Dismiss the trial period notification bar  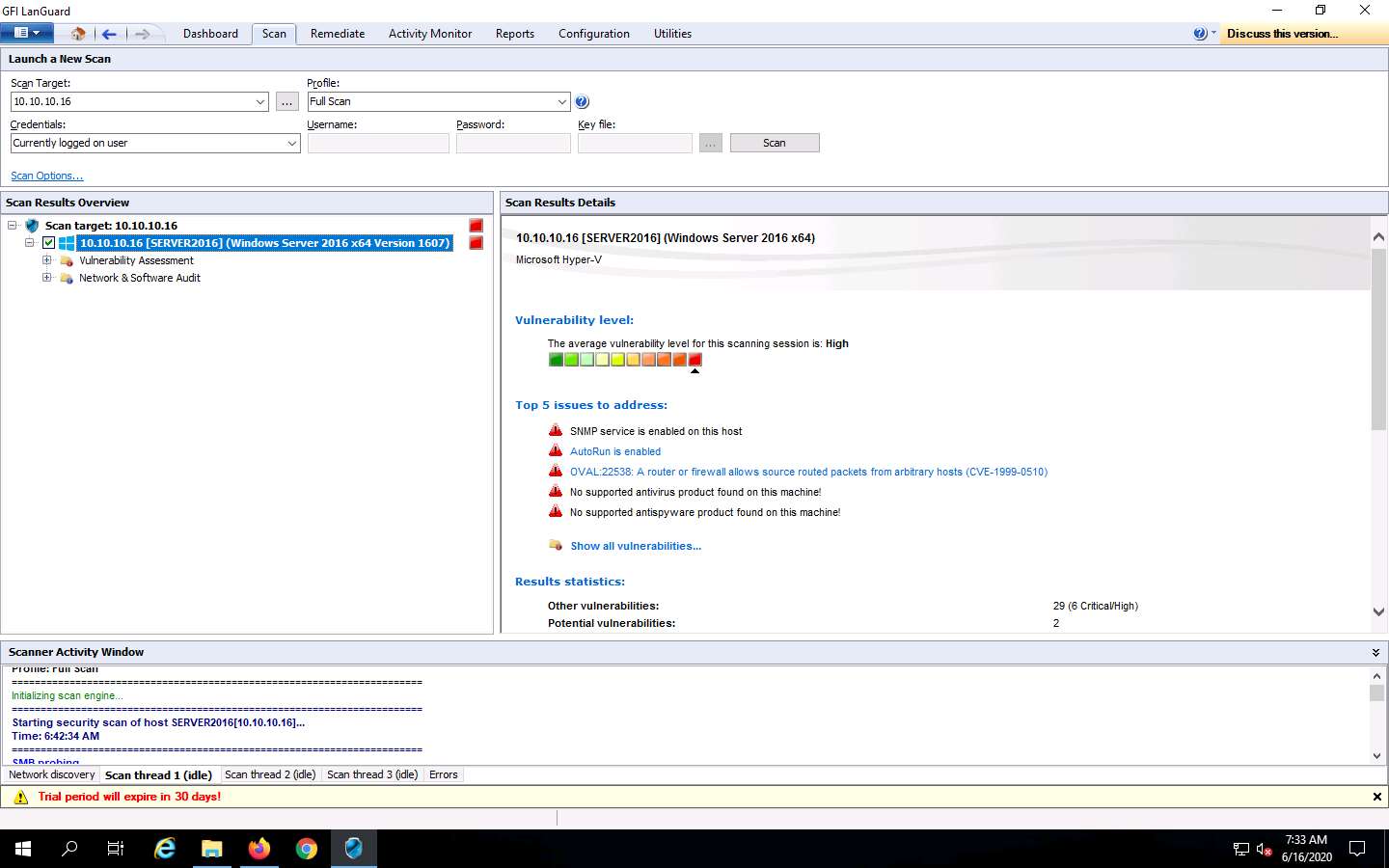tap(1376, 797)
